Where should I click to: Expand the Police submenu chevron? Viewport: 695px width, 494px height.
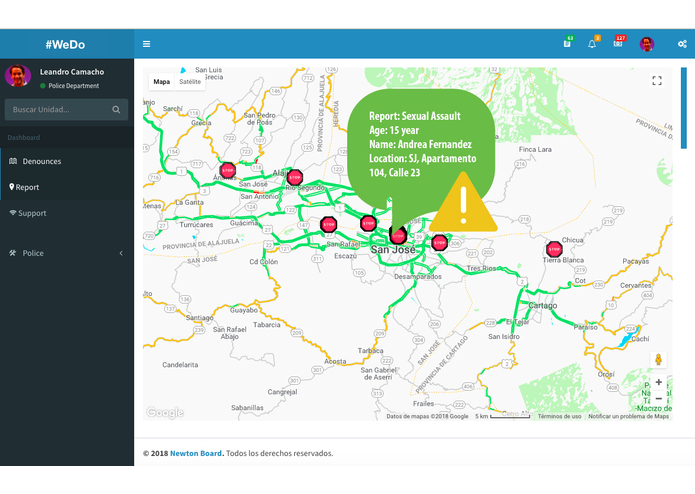tap(121, 253)
